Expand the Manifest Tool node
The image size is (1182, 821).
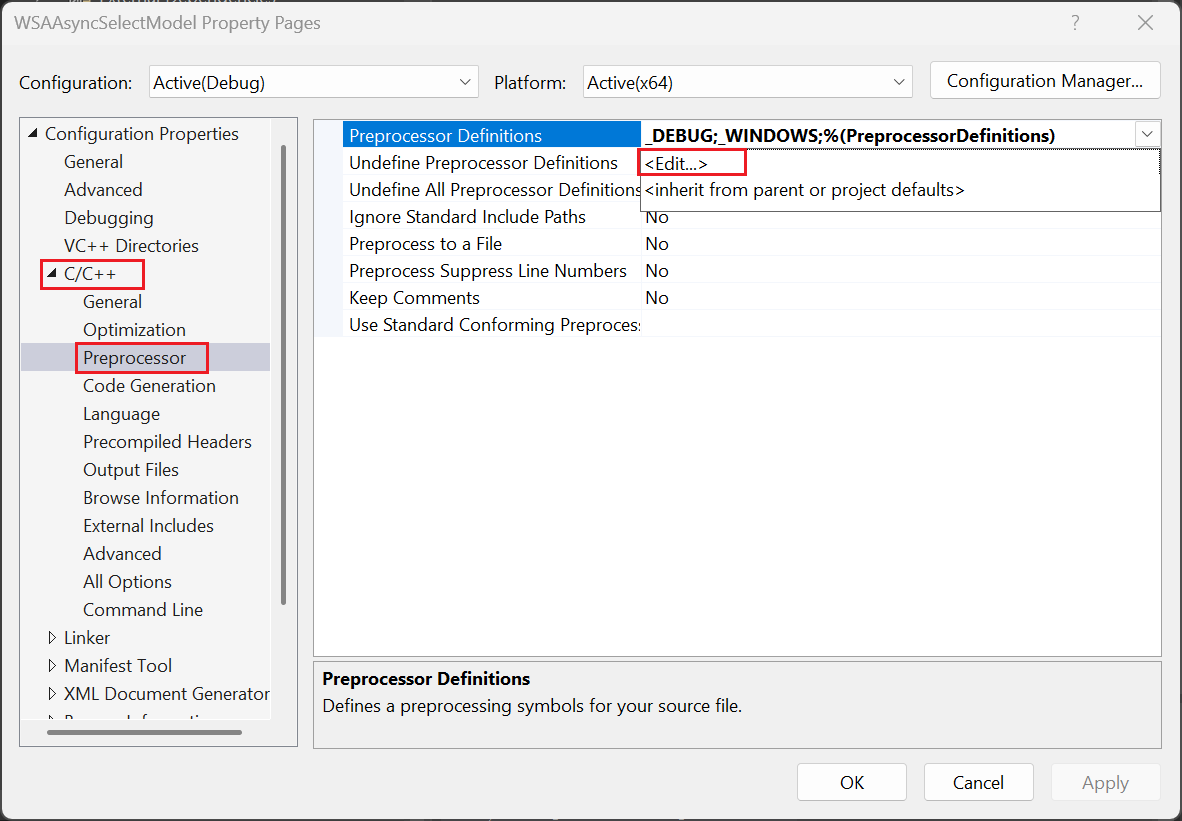[x=53, y=666]
